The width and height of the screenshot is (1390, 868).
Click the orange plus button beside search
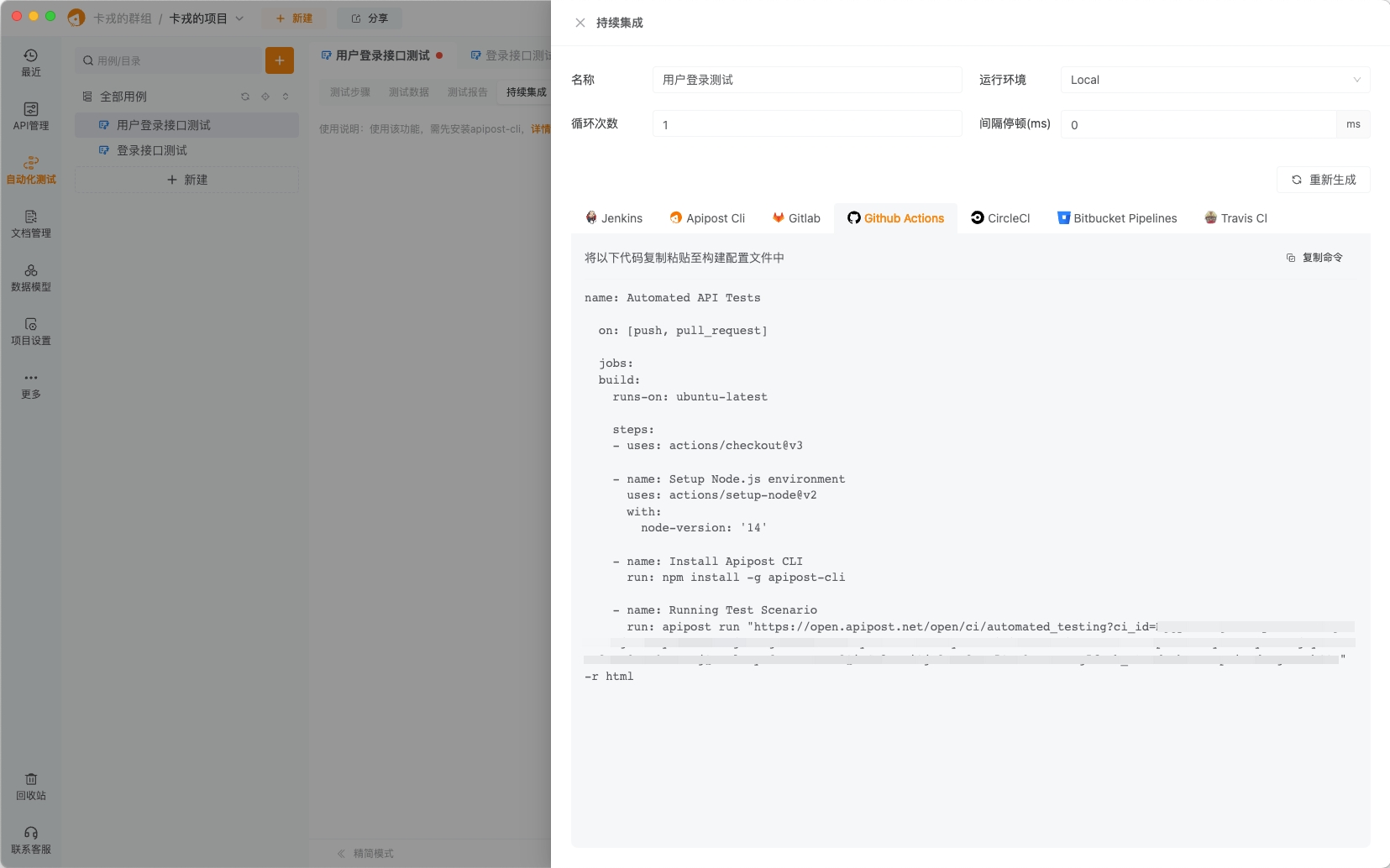pos(280,60)
